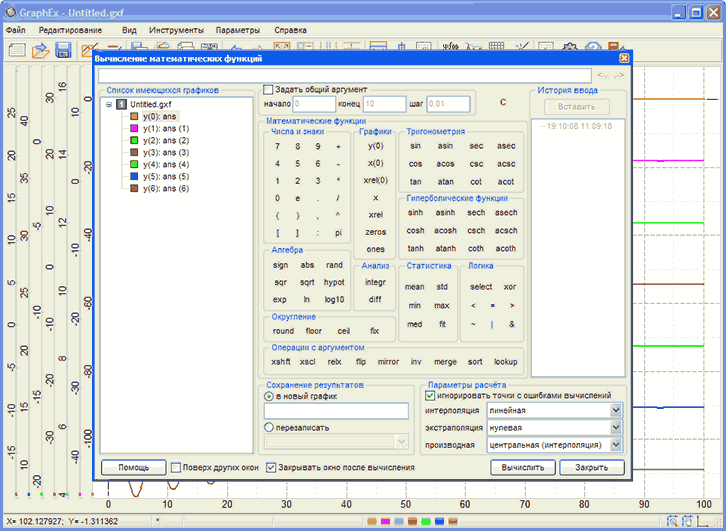Click the save diskette toolbar icon
Image resolution: width=726 pixels, height=531 pixels.
pyautogui.click(x=63, y=51)
